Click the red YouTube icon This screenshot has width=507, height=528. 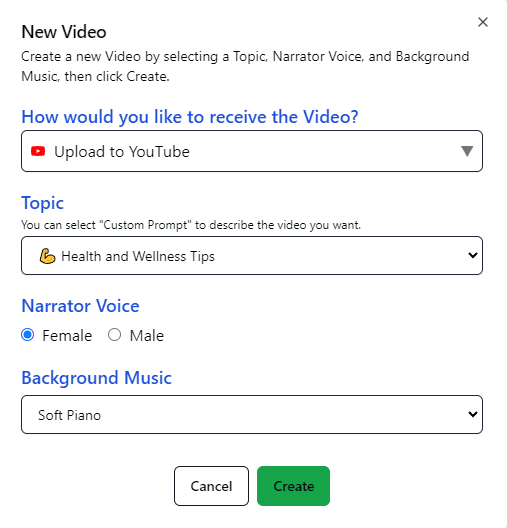coord(38,151)
